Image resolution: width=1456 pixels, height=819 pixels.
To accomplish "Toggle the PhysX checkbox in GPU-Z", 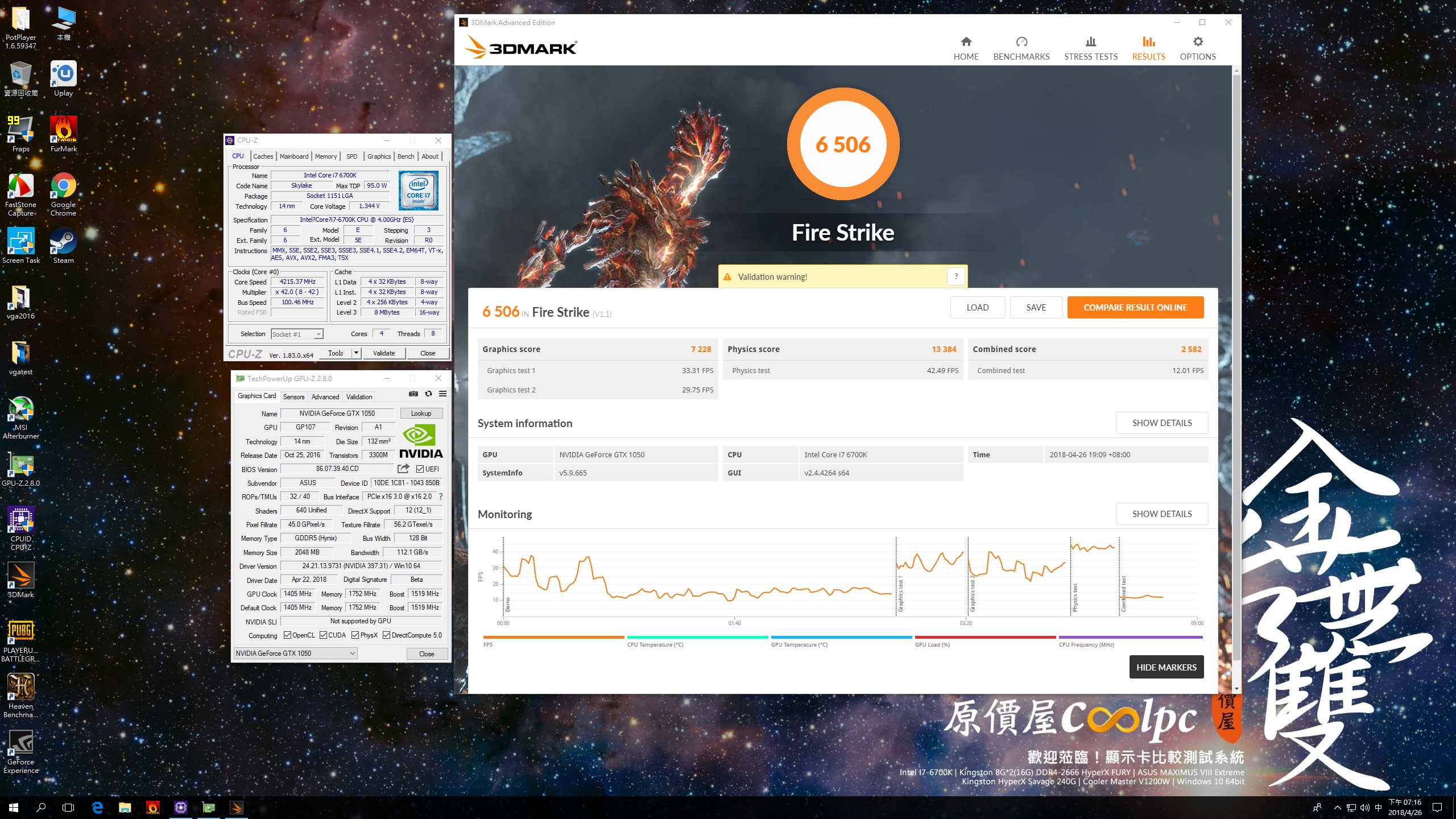I will pyautogui.click(x=355, y=635).
